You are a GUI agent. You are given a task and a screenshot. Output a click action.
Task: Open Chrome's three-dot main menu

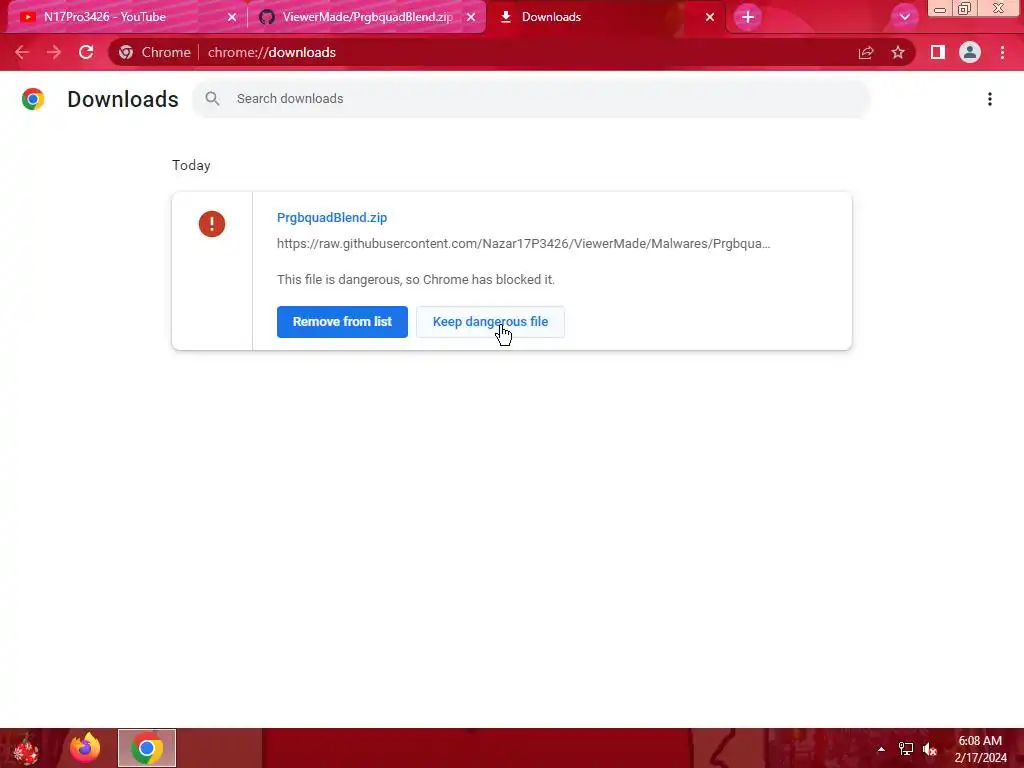[x=1002, y=52]
